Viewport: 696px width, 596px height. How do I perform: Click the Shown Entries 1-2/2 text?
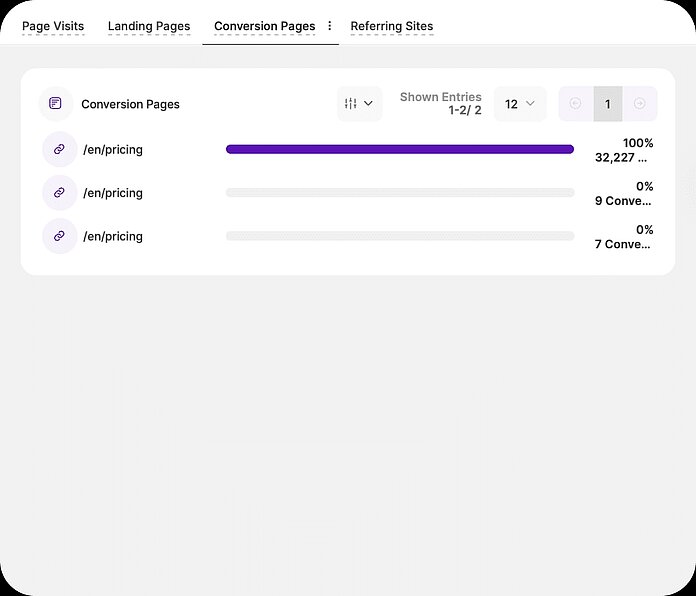(x=441, y=104)
